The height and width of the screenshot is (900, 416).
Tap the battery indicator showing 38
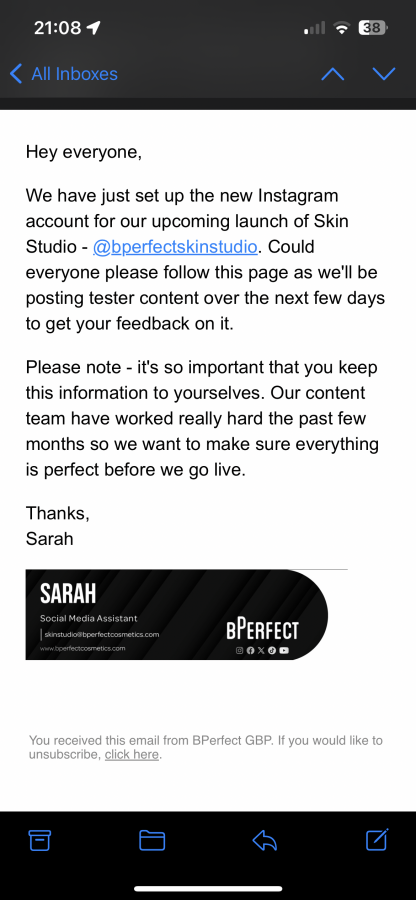coord(373,28)
